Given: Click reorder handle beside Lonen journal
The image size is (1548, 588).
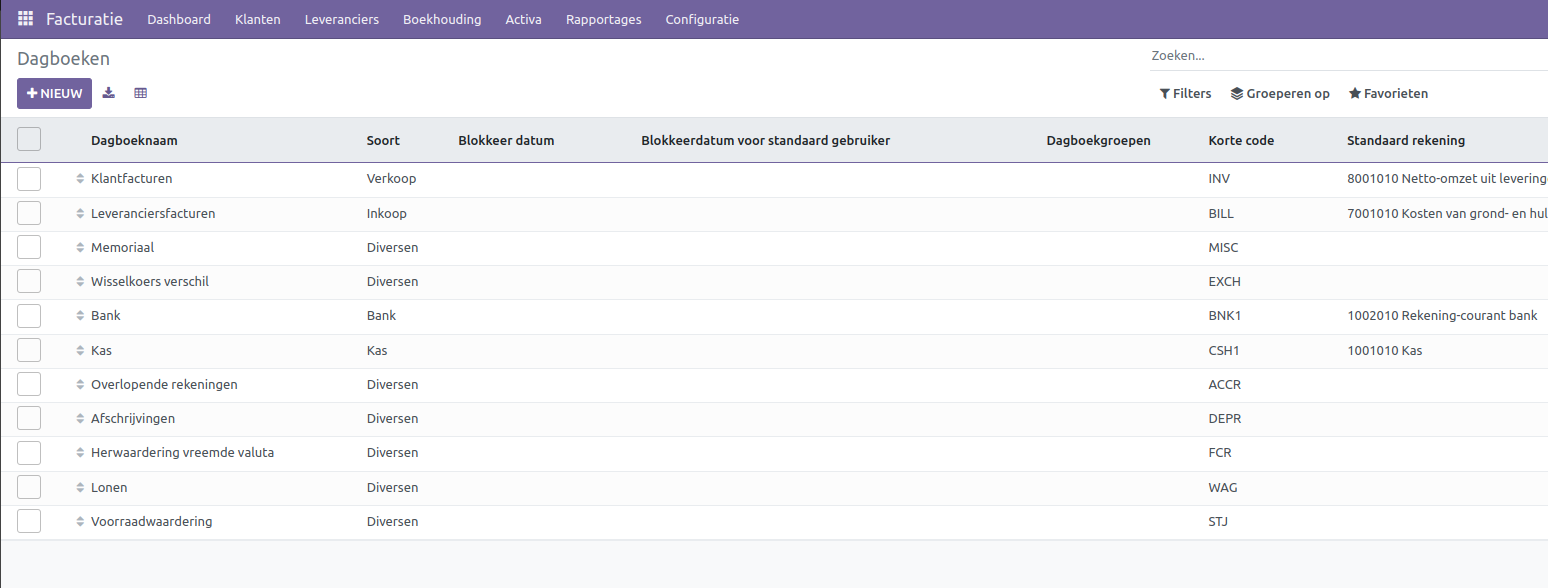Looking at the screenshot, I should [80, 488].
